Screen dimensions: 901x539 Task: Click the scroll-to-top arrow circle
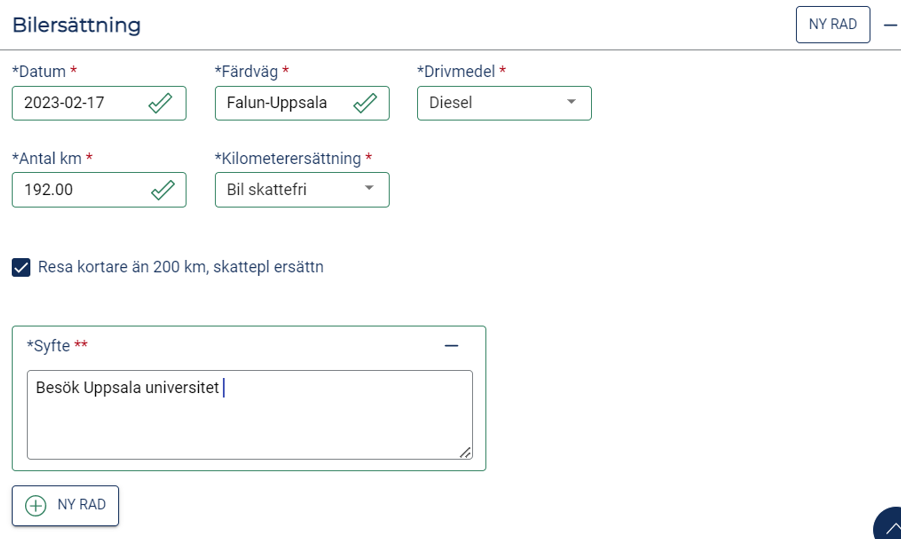pos(889,526)
